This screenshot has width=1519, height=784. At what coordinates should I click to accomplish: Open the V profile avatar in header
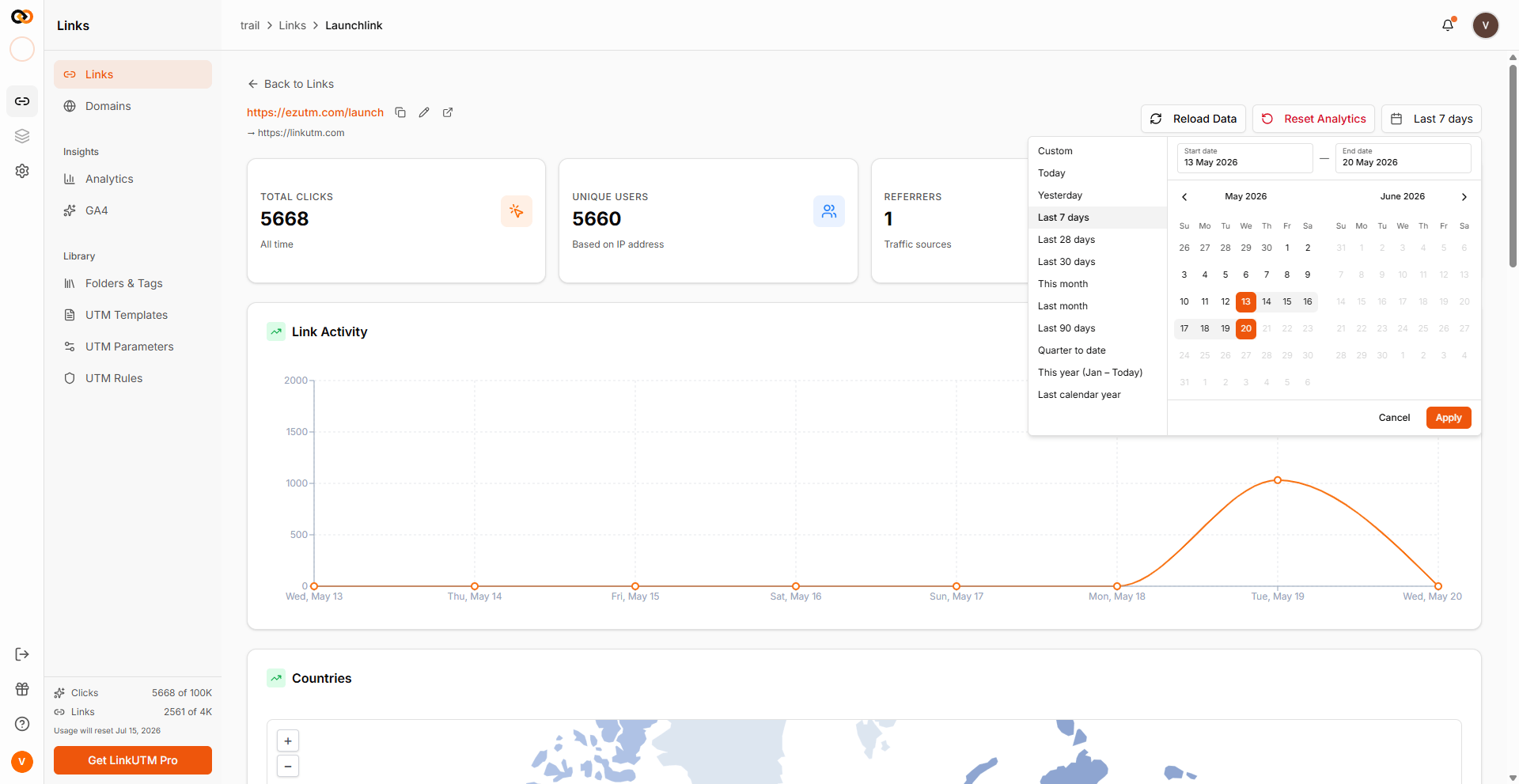pos(1486,25)
